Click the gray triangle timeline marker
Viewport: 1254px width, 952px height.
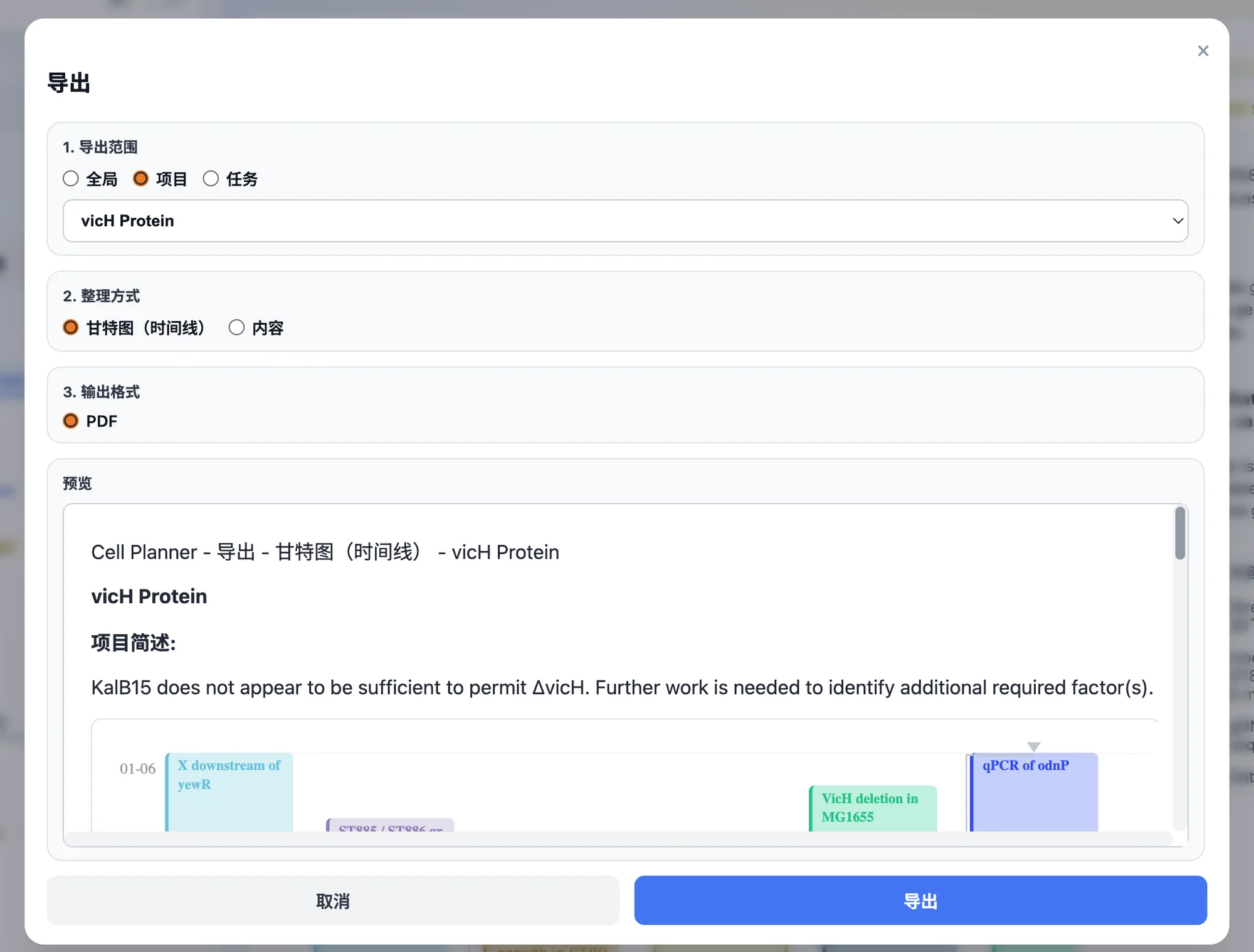(x=1034, y=746)
